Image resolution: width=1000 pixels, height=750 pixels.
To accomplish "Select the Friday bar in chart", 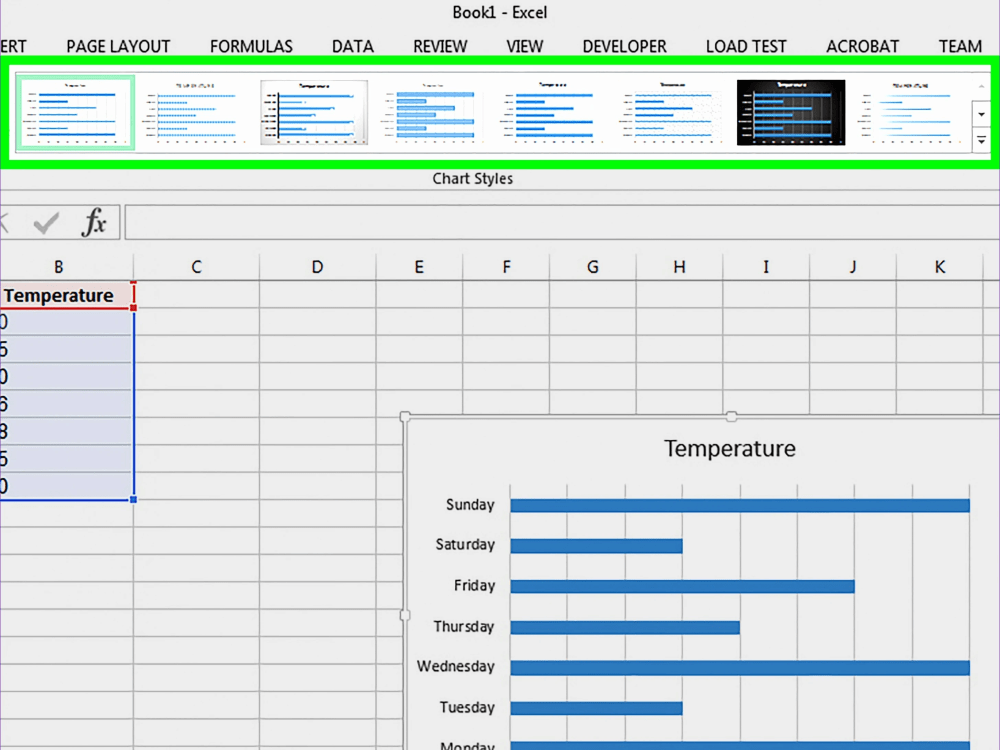I will click(682, 586).
